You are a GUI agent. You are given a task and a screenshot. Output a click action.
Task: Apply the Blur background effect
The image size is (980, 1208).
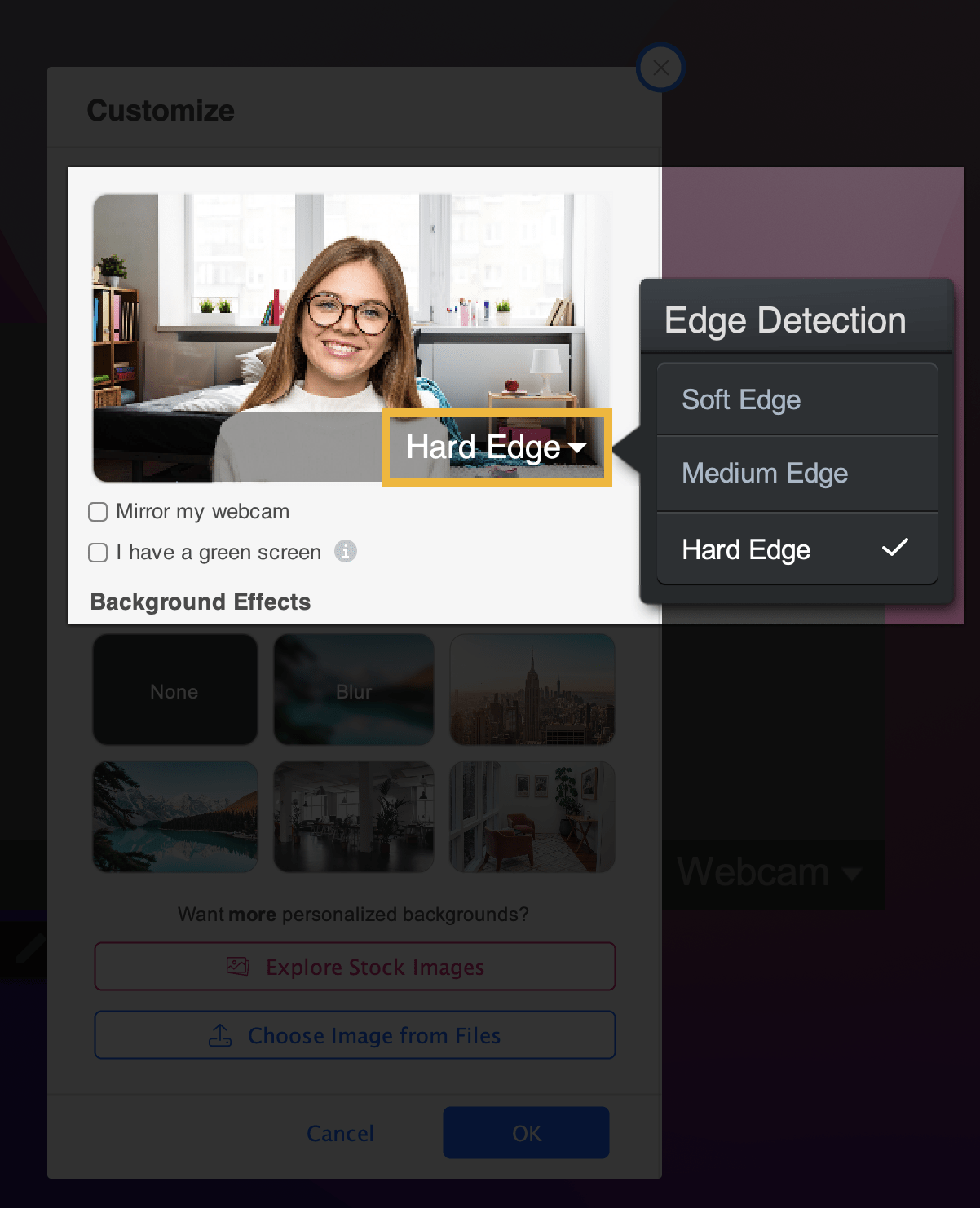click(354, 690)
